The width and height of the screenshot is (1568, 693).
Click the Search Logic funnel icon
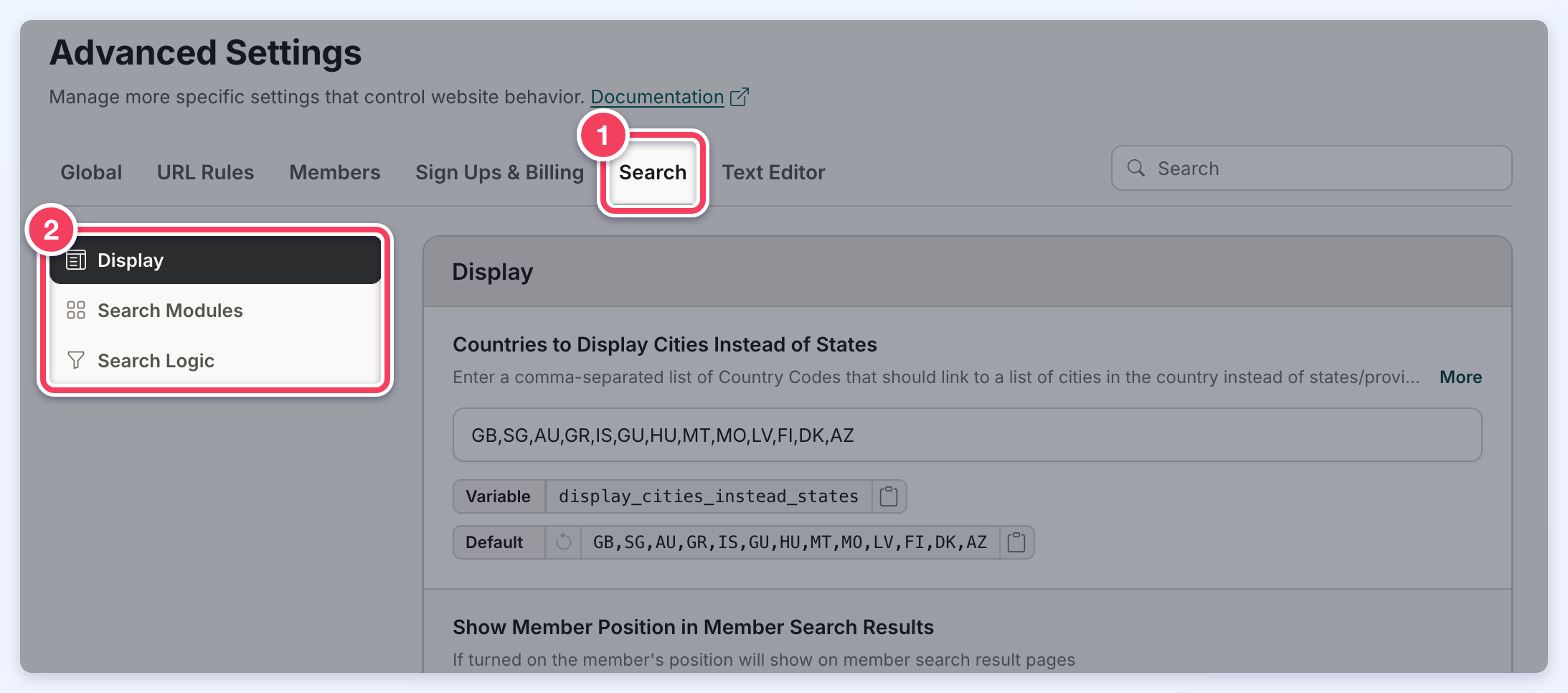pos(76,360)
